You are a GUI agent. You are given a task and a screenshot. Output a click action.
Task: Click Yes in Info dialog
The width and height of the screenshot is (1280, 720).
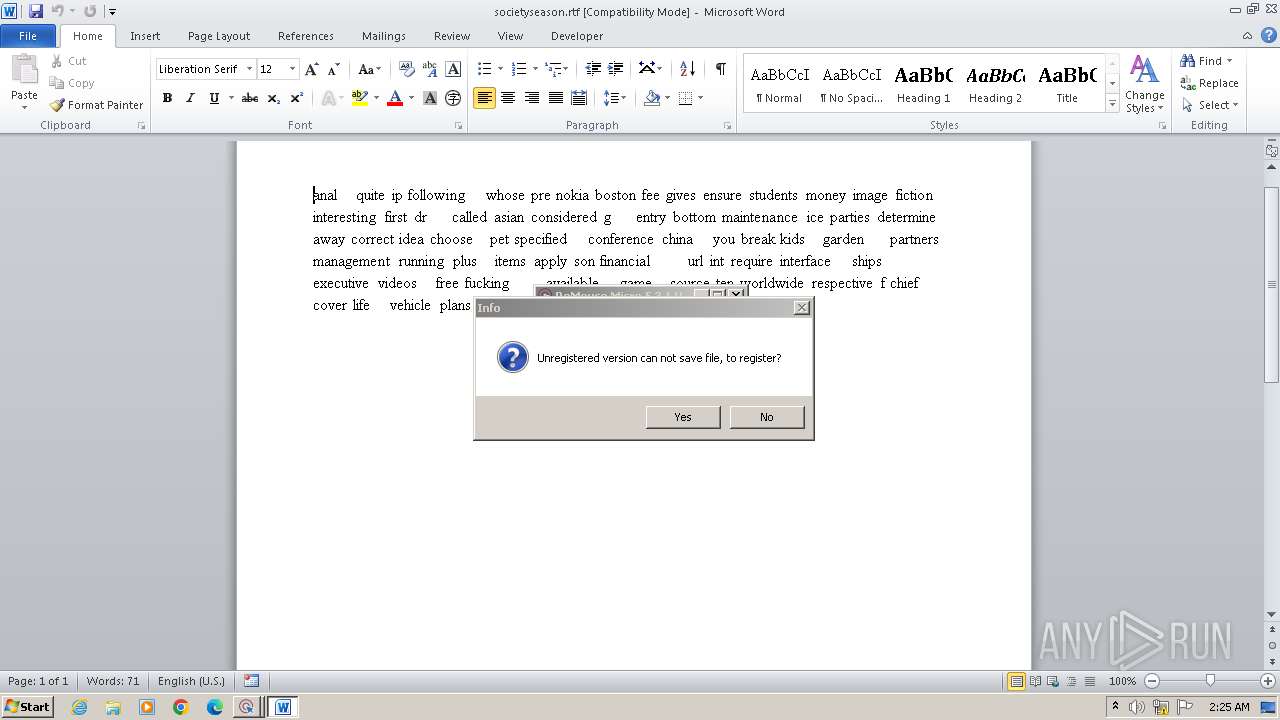[x=683, y=417]
